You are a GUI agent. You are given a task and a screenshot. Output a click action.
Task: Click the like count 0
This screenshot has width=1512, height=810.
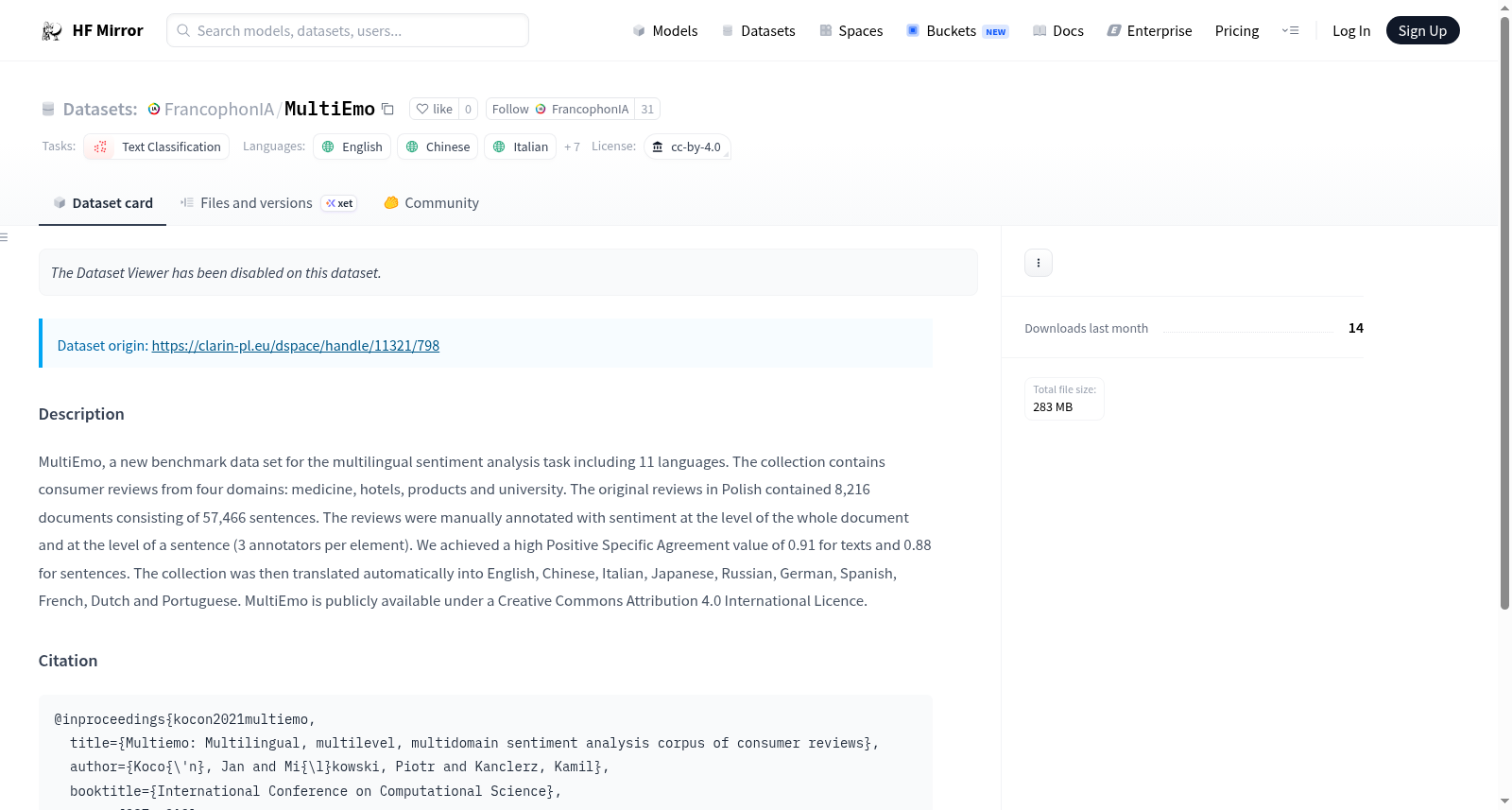pyautogui.click(x=468, y=109)
